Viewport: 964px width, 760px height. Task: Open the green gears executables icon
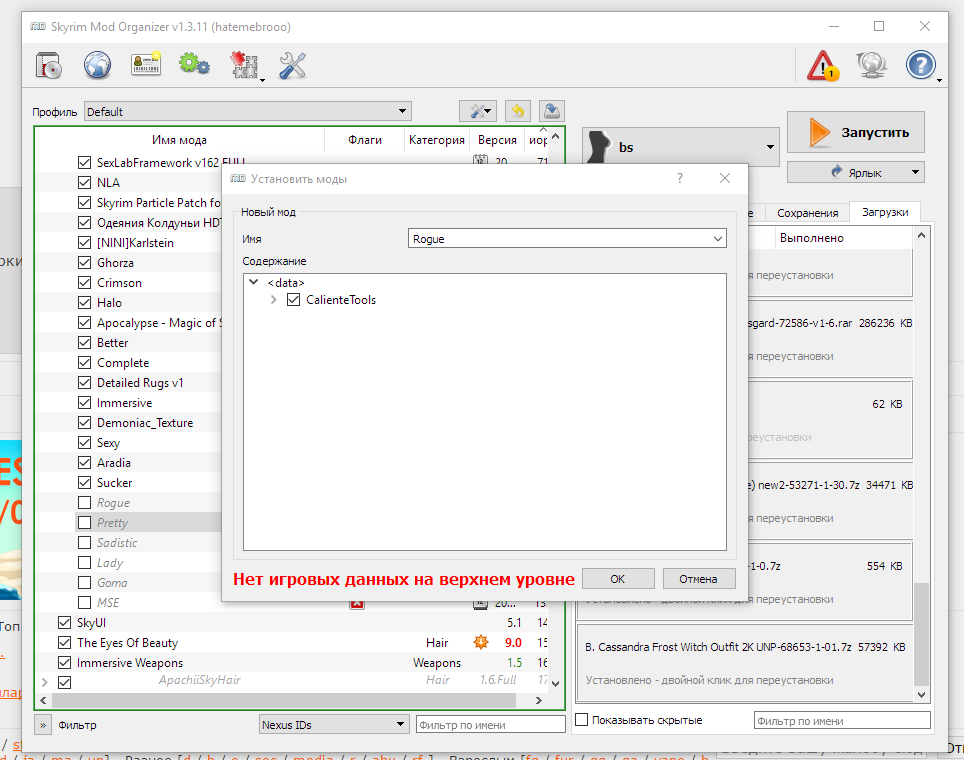[194, 64]
